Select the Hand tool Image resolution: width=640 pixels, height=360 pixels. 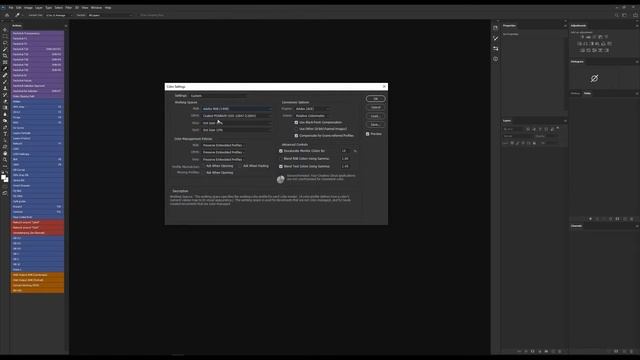(5, 154)
